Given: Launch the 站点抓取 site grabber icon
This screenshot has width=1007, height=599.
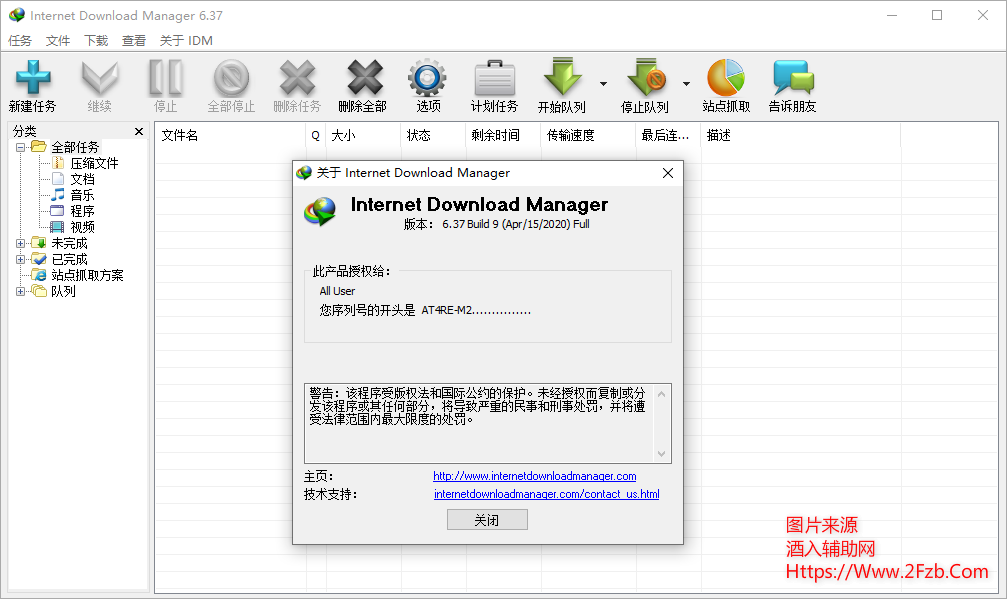Looking at the screenshot, I should tap(726, 79).
